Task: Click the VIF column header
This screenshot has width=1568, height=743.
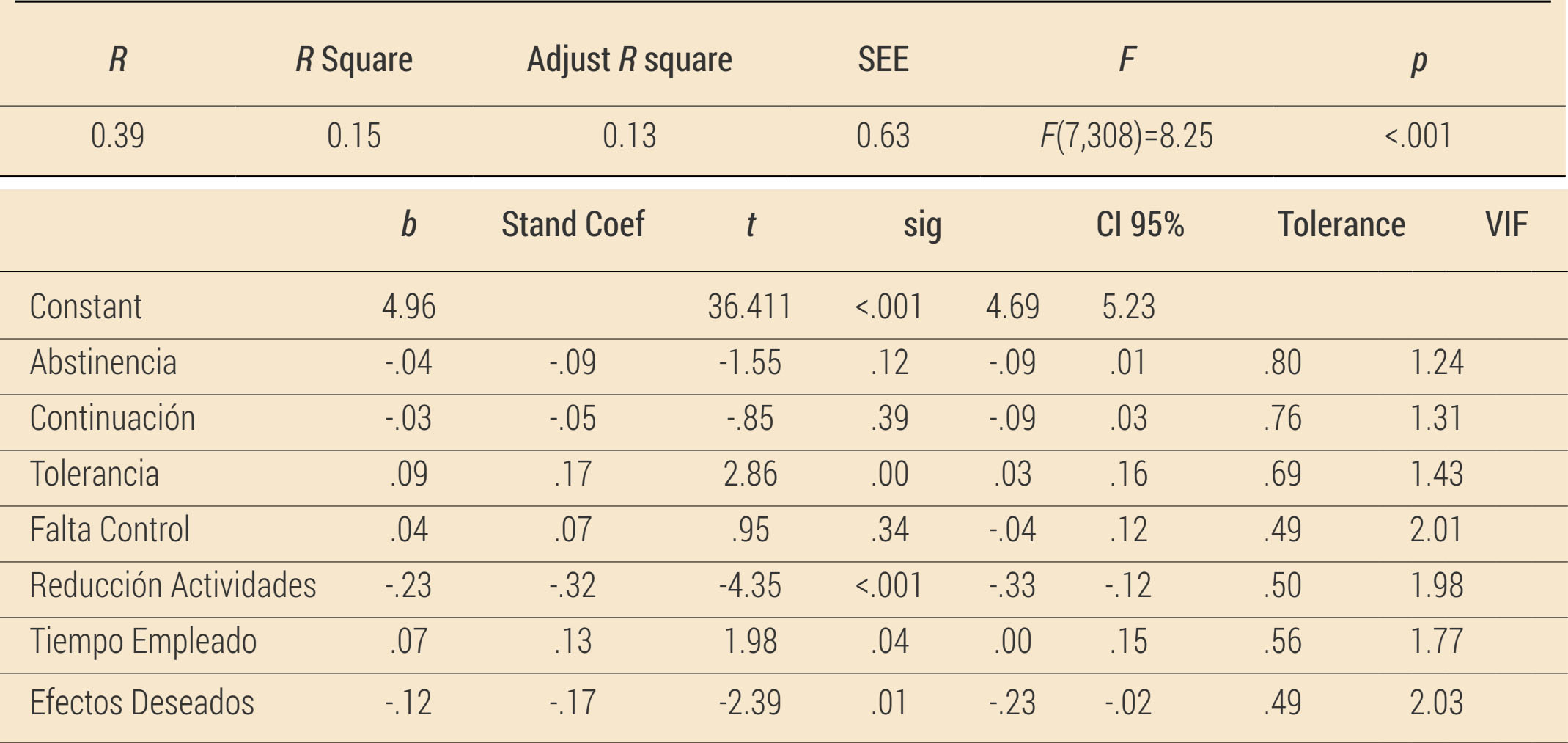Action: click(x=1506, y=224)
